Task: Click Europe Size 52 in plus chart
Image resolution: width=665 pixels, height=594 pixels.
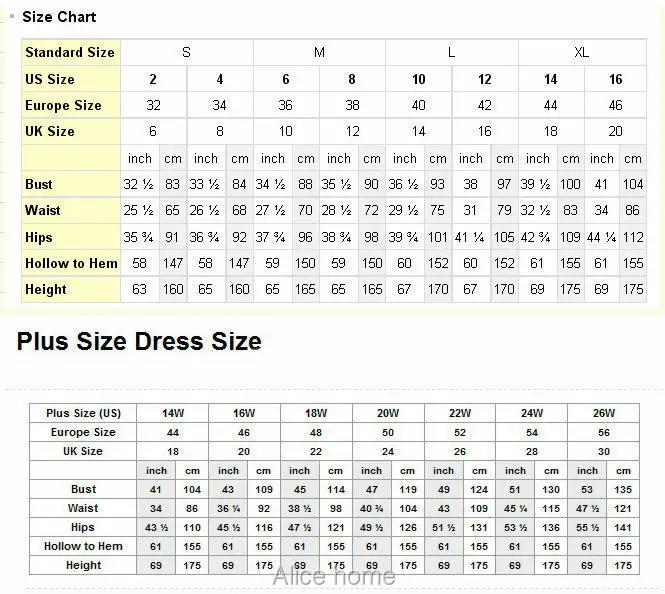Action: [x=460, y=432]
